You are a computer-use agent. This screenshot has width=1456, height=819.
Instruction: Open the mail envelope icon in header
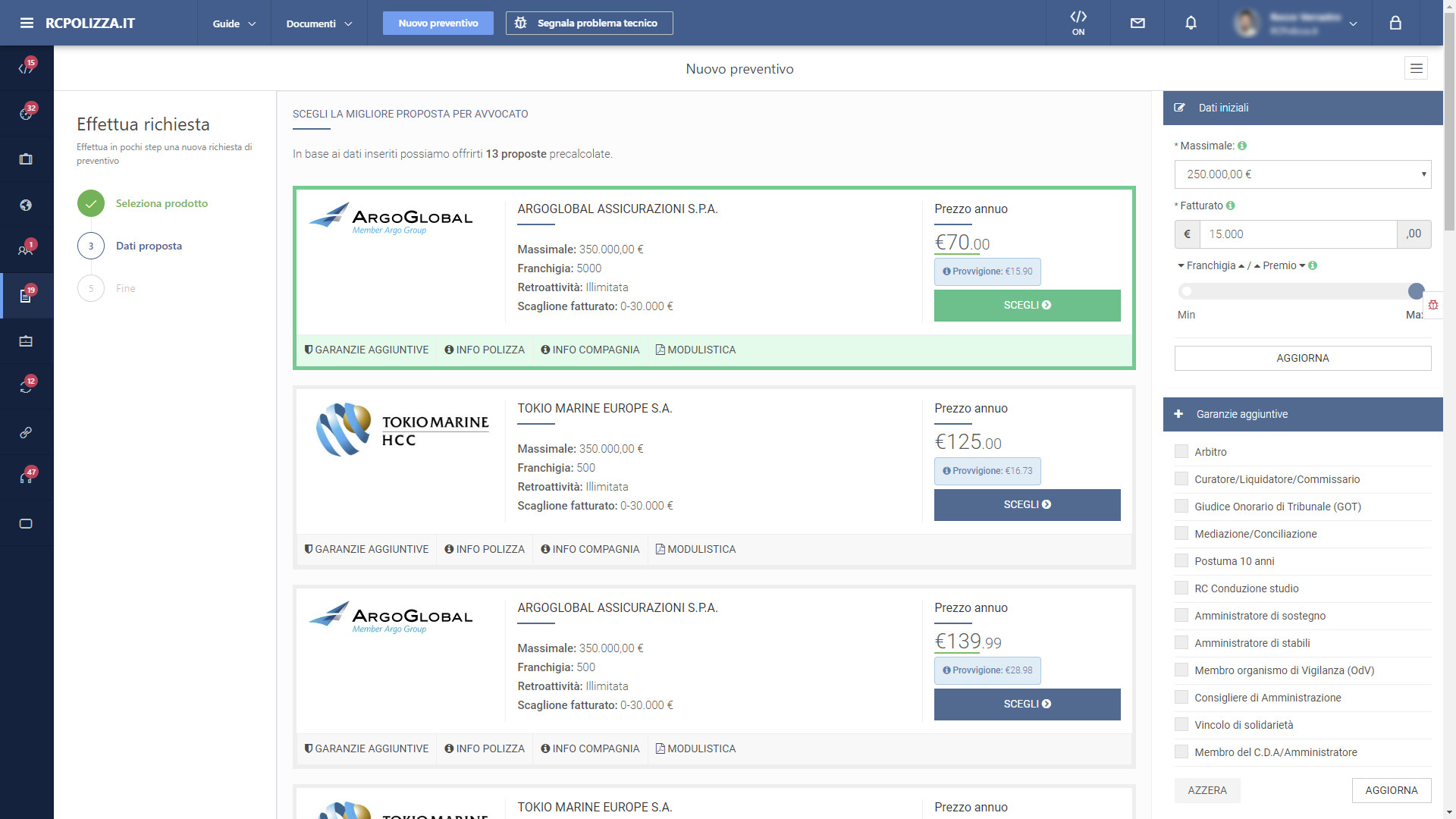tap(1137, 23)
